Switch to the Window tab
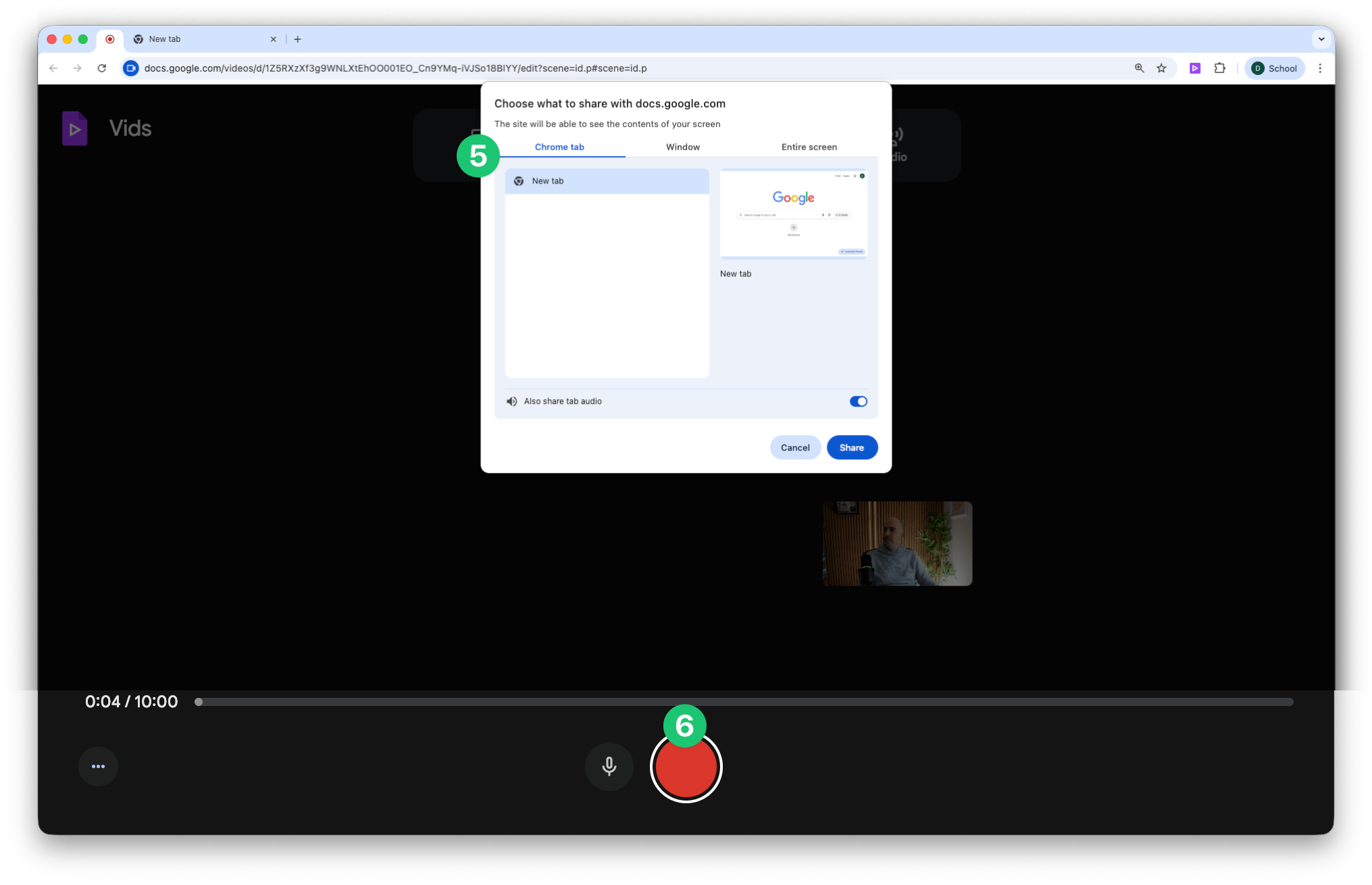This screenshot has height=885, width=1372. (683, 147)
